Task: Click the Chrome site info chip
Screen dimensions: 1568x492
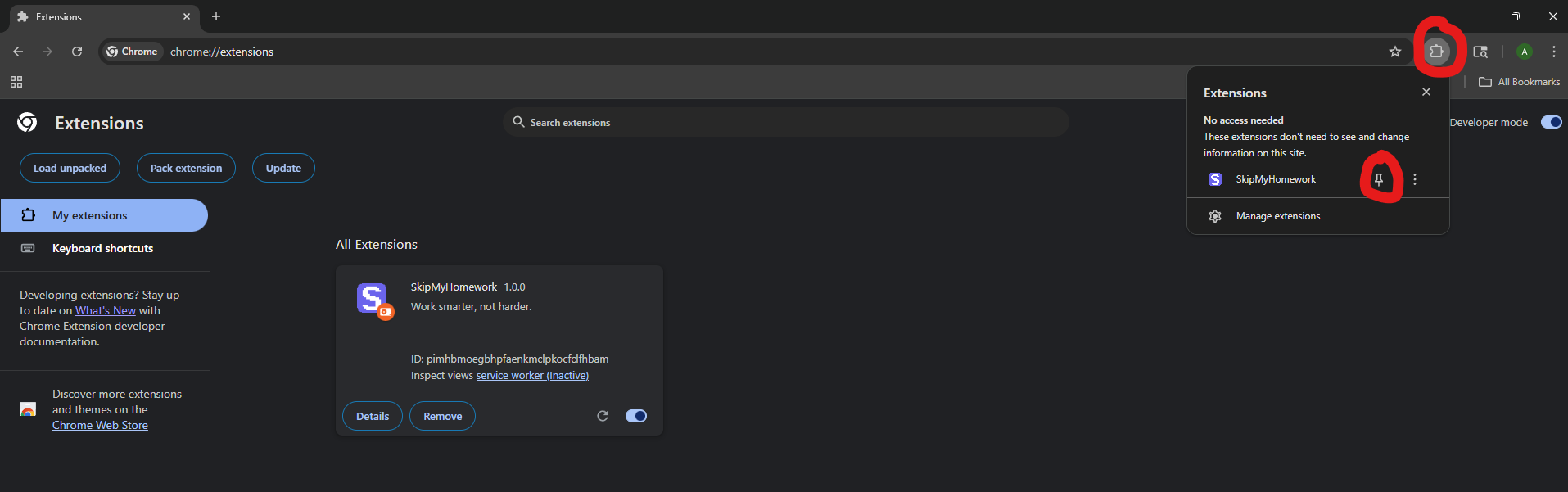Action: (x=132, y=52)
